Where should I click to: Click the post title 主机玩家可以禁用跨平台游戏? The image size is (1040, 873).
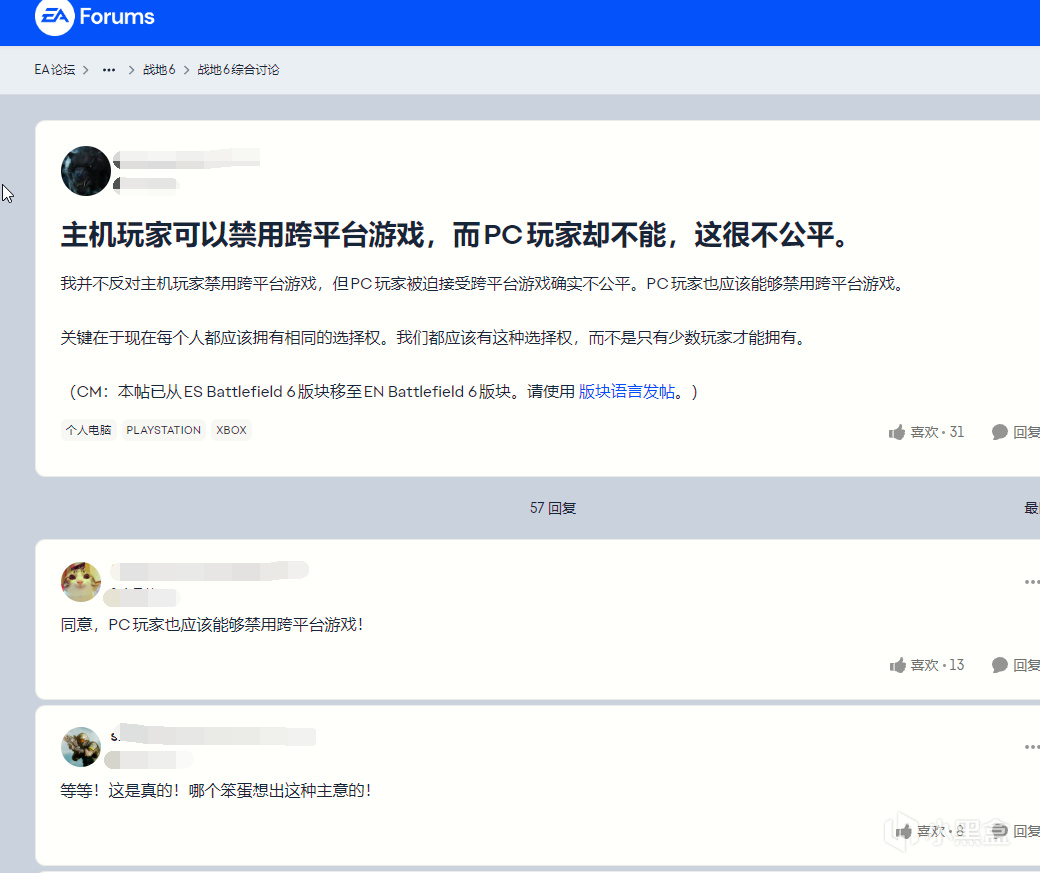click(x=454, y=235)
